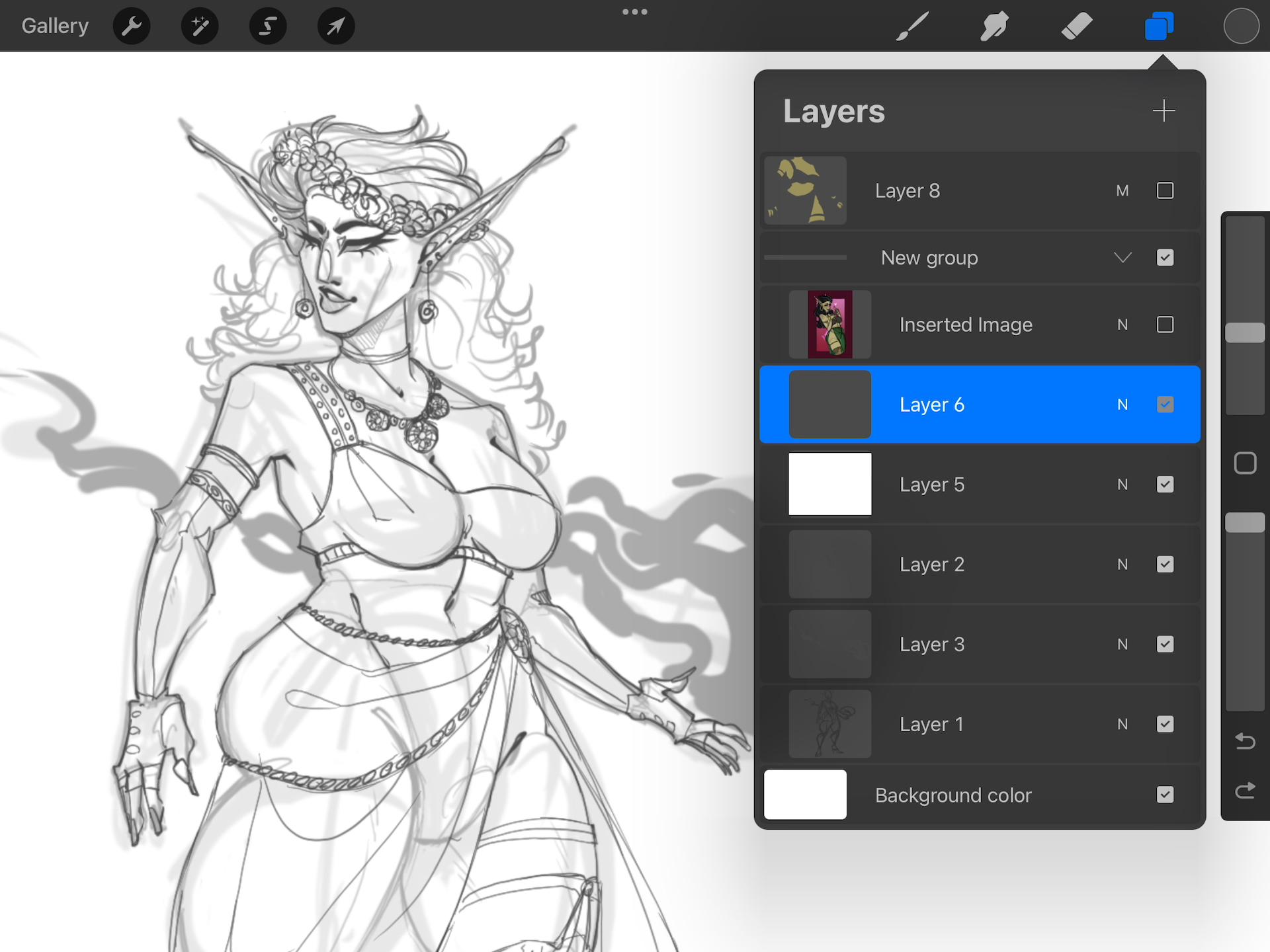Open blend mode N for Layer 2
The width and height of the screenshot is (1270, 952).
pyautogui.click(x=1122, y=565)
